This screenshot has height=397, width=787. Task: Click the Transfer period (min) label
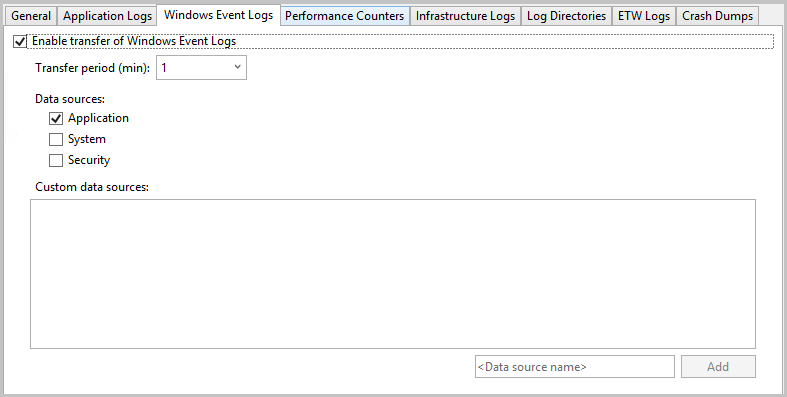[x=92, y=68]
